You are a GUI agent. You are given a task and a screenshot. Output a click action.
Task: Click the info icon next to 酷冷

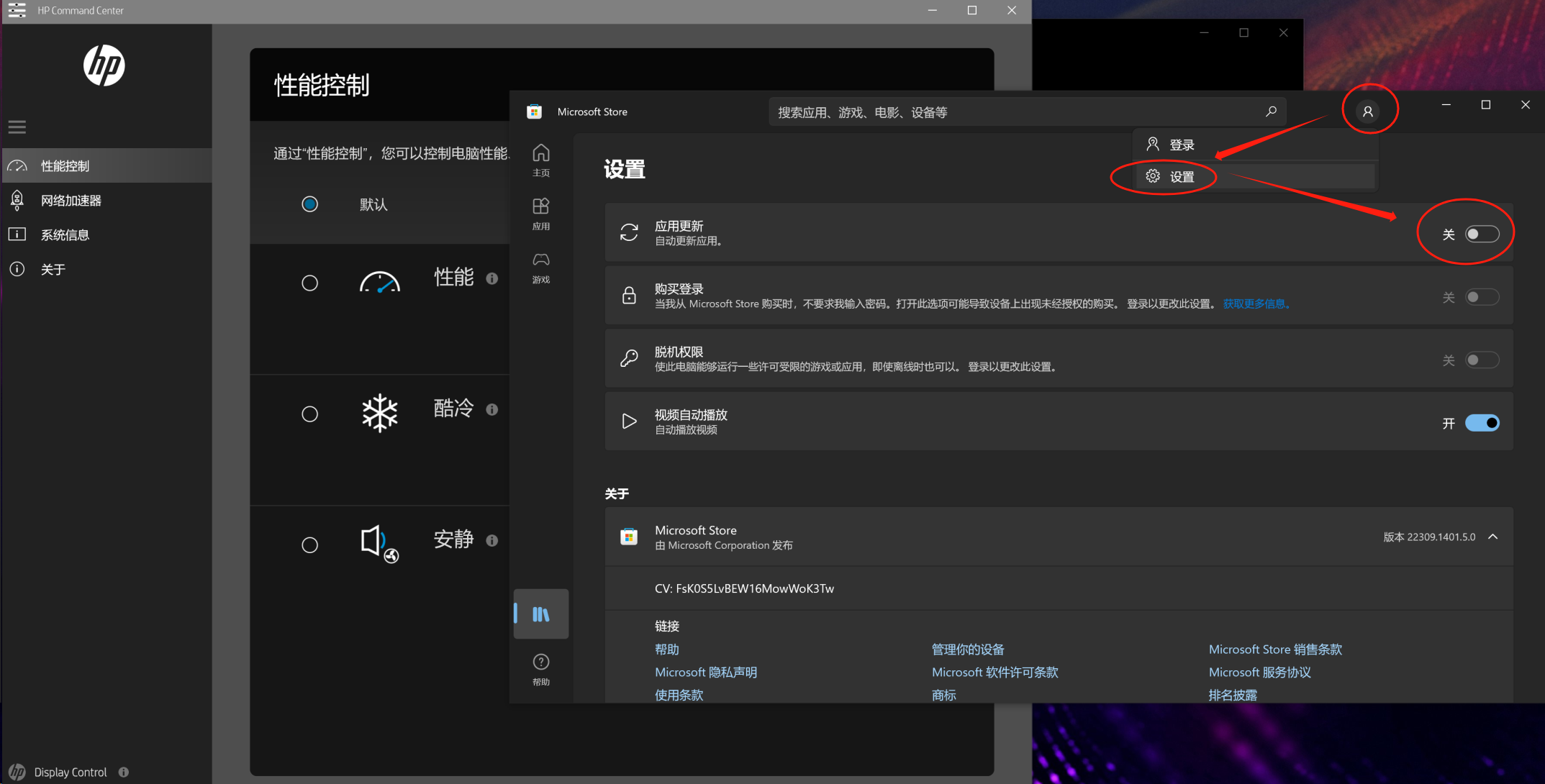click(x=492, y=409)
